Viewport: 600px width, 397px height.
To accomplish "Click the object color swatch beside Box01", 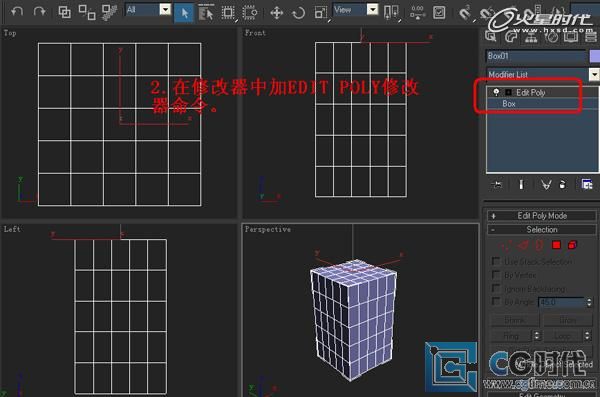I will point(595,56).
